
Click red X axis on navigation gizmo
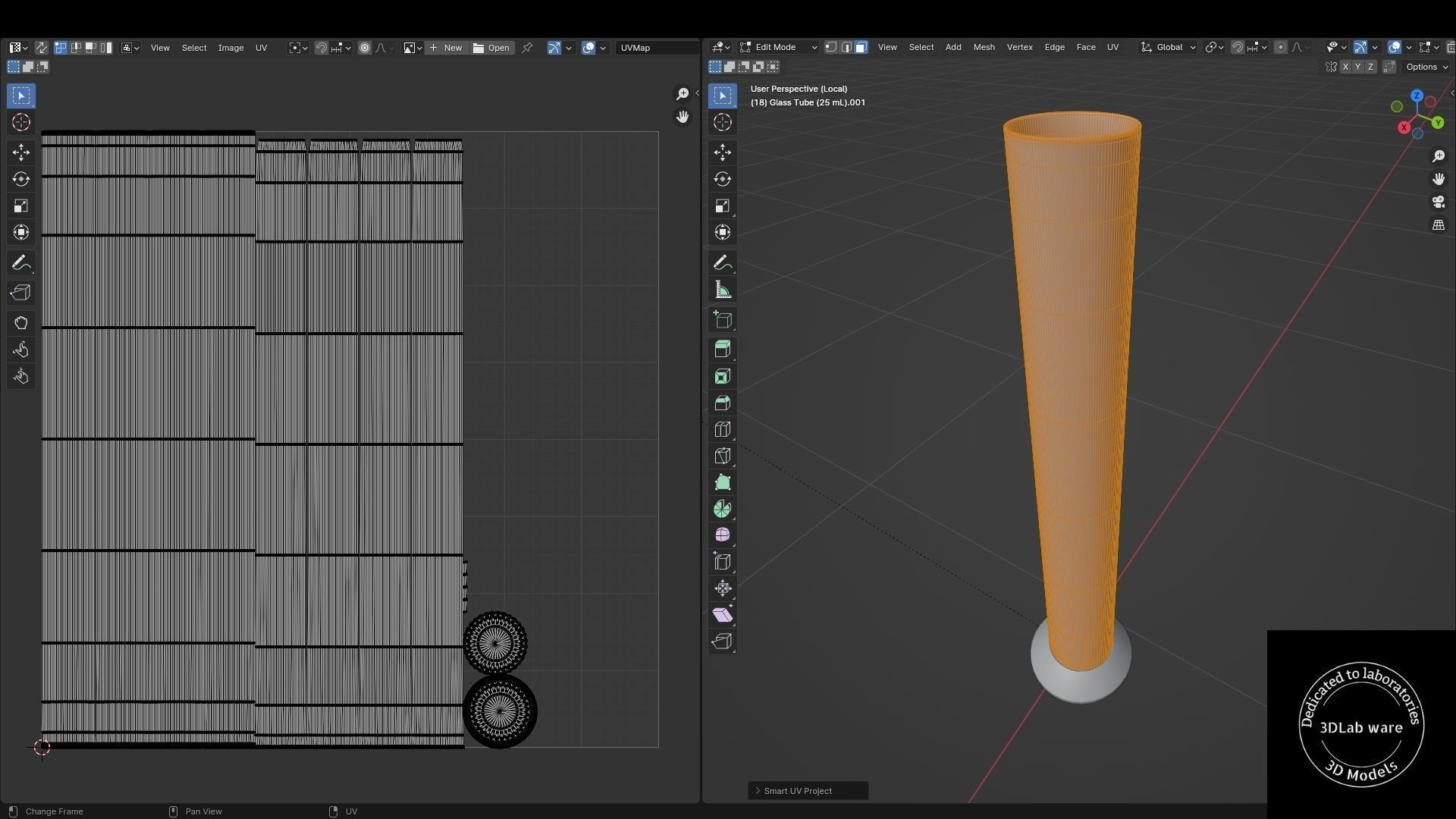(1404, 127)
